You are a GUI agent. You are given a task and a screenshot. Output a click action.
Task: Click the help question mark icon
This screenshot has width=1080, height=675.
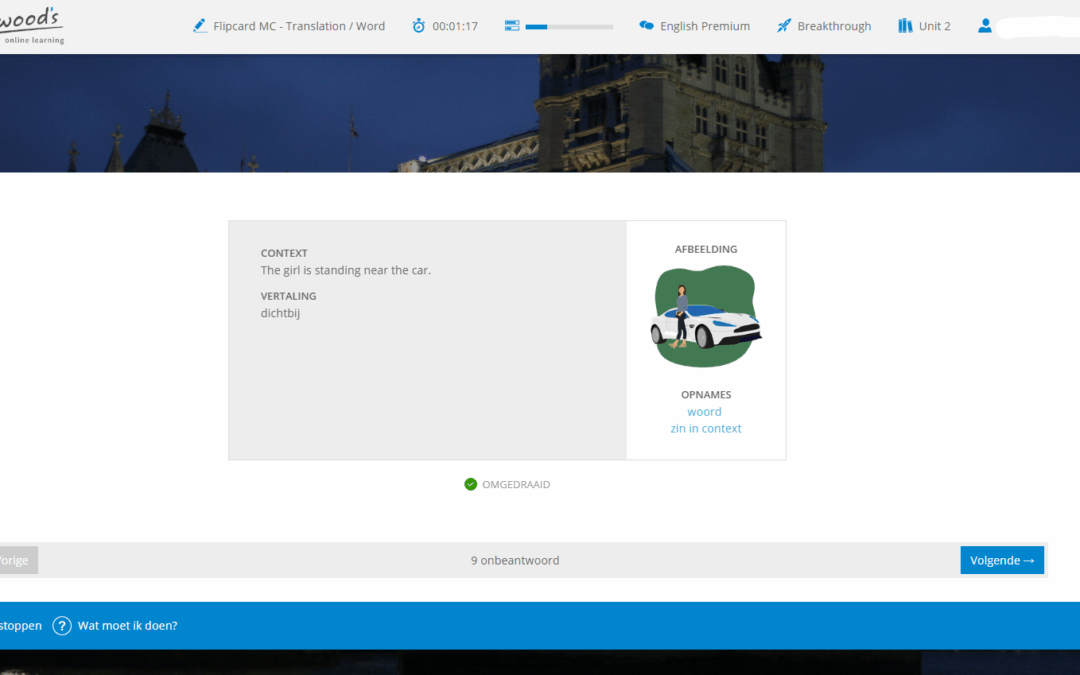62,625
